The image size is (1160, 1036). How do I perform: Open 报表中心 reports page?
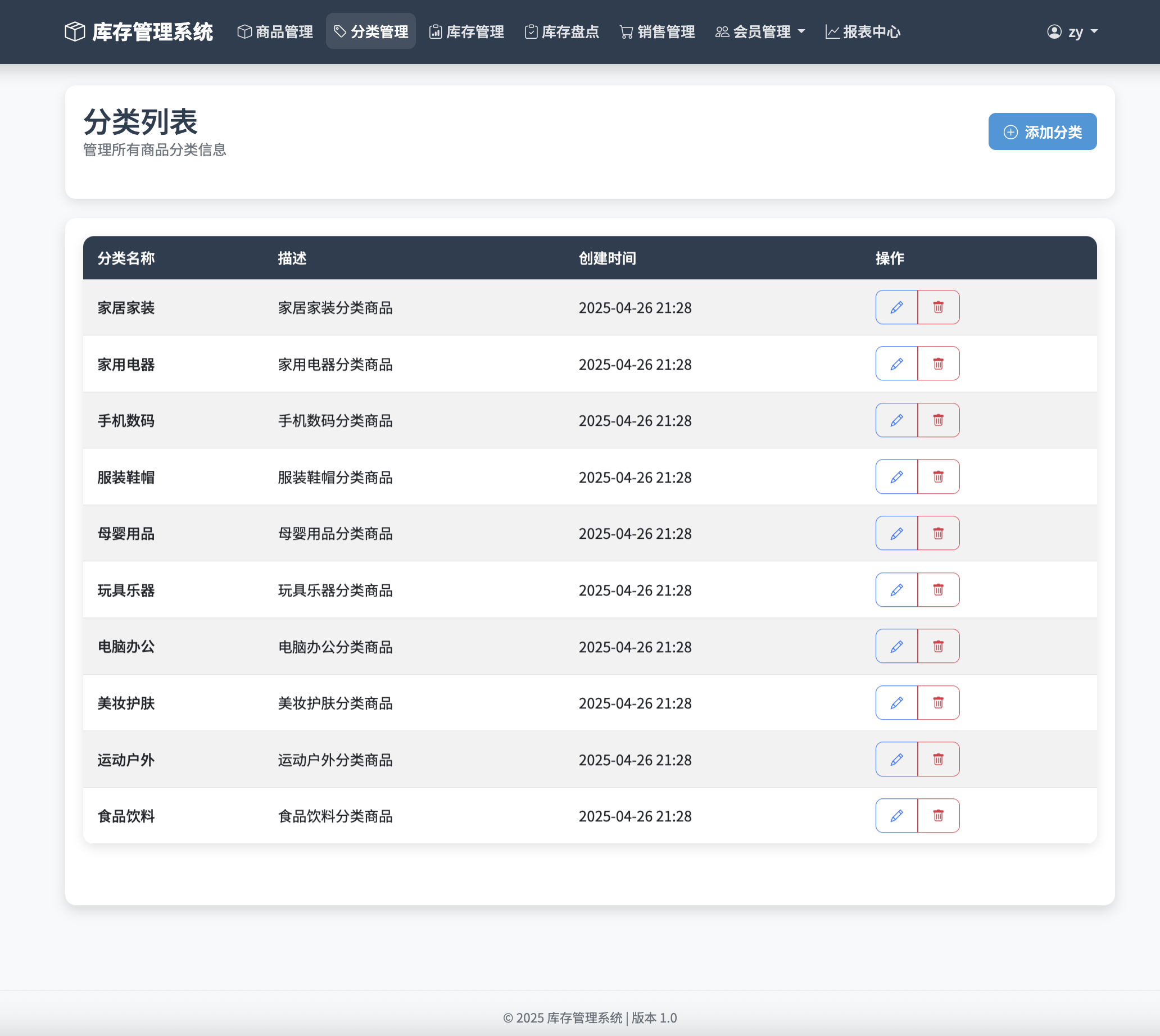(863, 32)
